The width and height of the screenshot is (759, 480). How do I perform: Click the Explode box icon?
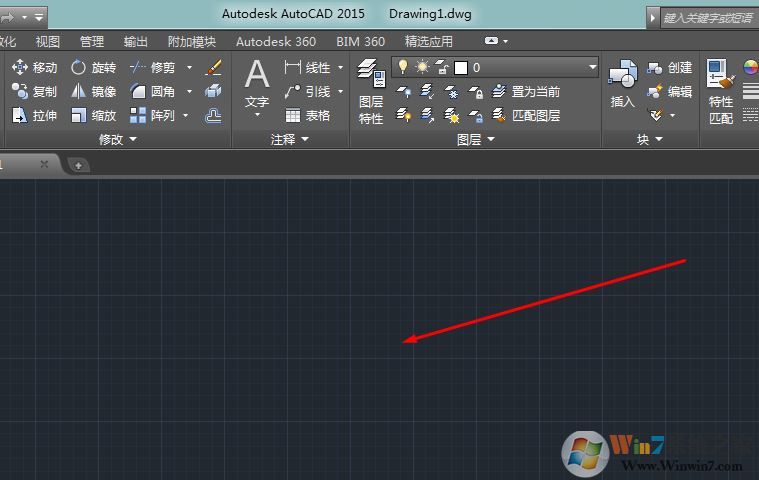click(x=213, y=91)
